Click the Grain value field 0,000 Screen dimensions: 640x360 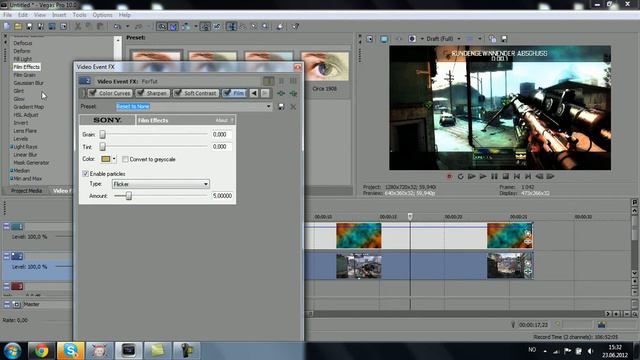tap(222, 134)
